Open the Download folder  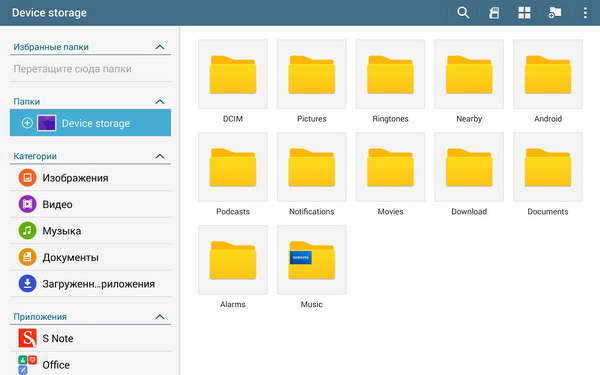469,174
